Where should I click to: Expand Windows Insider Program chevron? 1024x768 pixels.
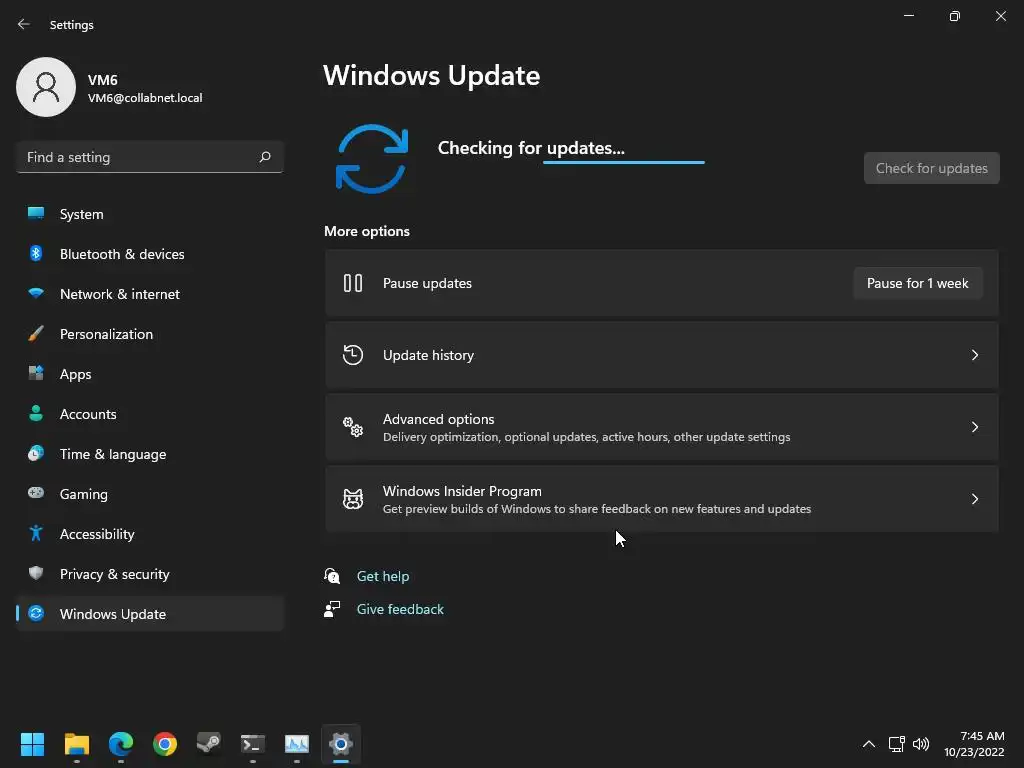tap(974, 499)
